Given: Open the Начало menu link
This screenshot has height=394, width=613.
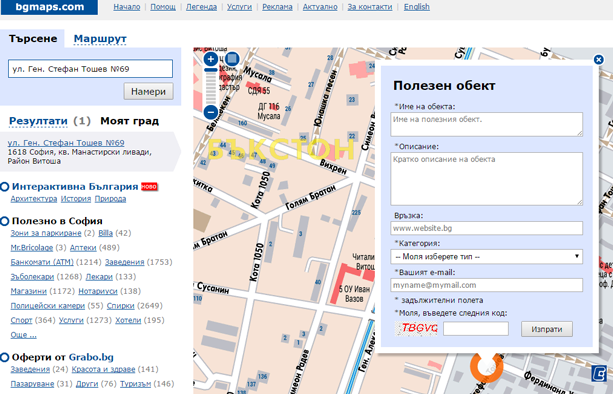Looking at the screenshot, I should tap(127, 7).
